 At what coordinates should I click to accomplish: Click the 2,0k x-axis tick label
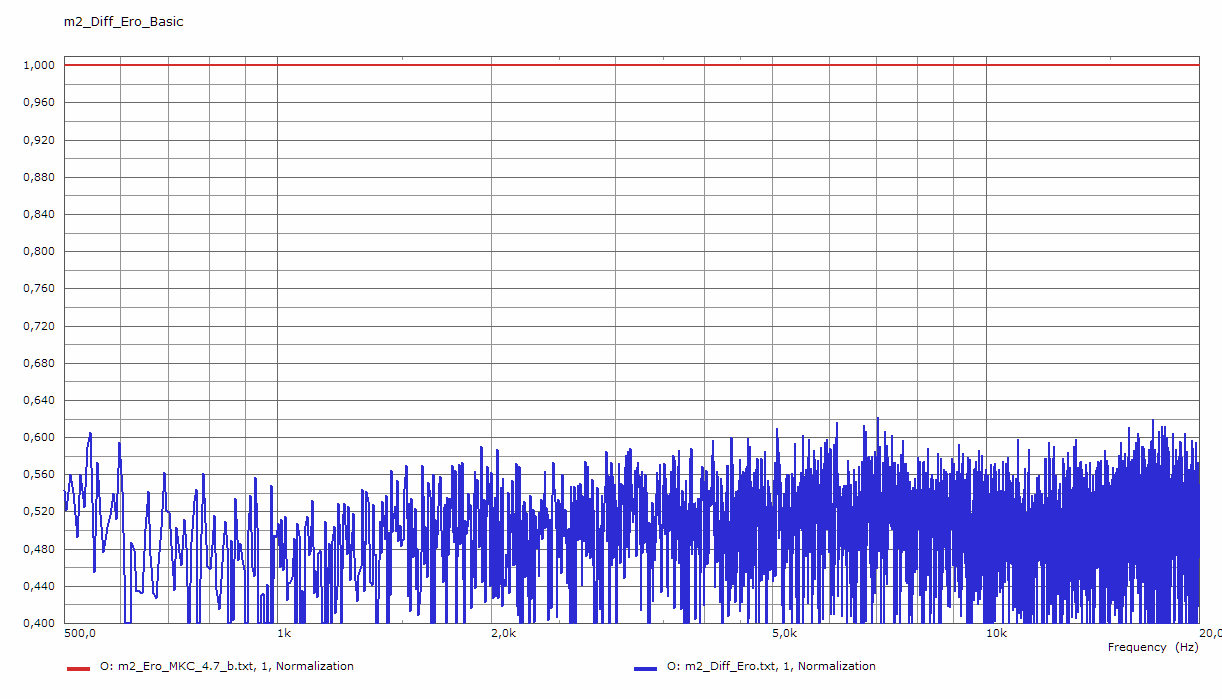coord(504,634)
